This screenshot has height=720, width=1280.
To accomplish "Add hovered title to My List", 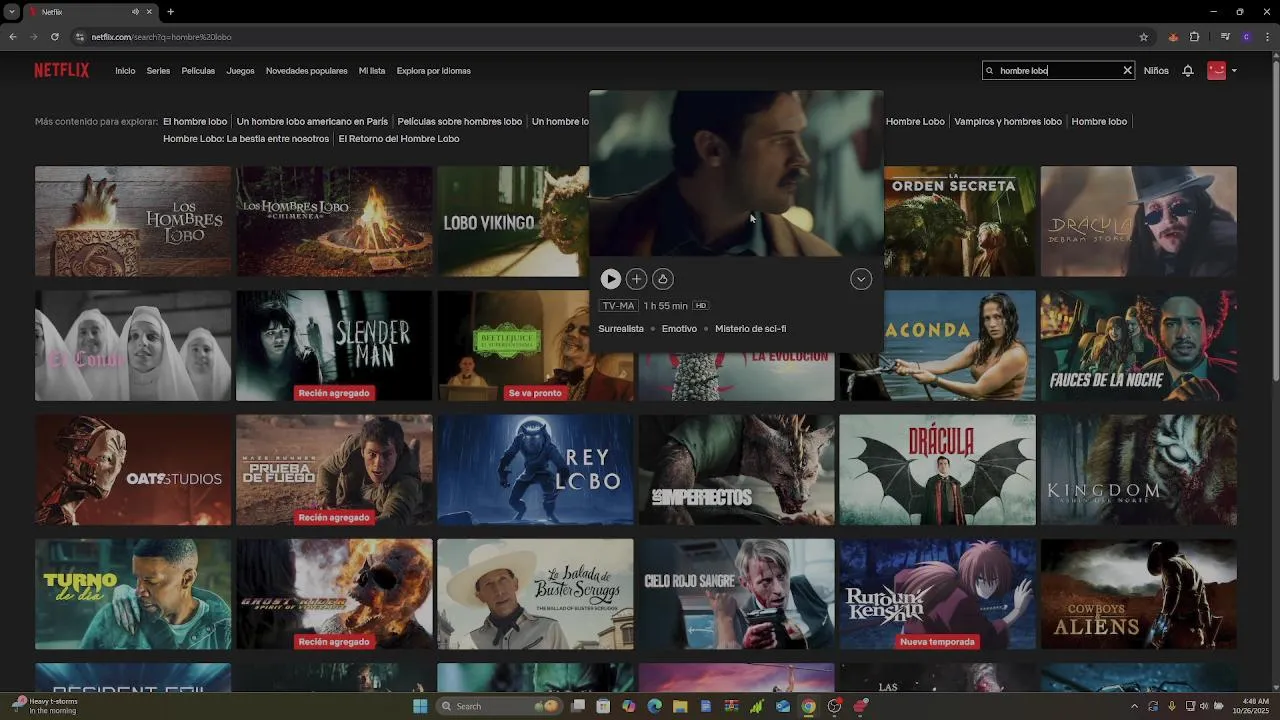I will click(x=636, y=279).
